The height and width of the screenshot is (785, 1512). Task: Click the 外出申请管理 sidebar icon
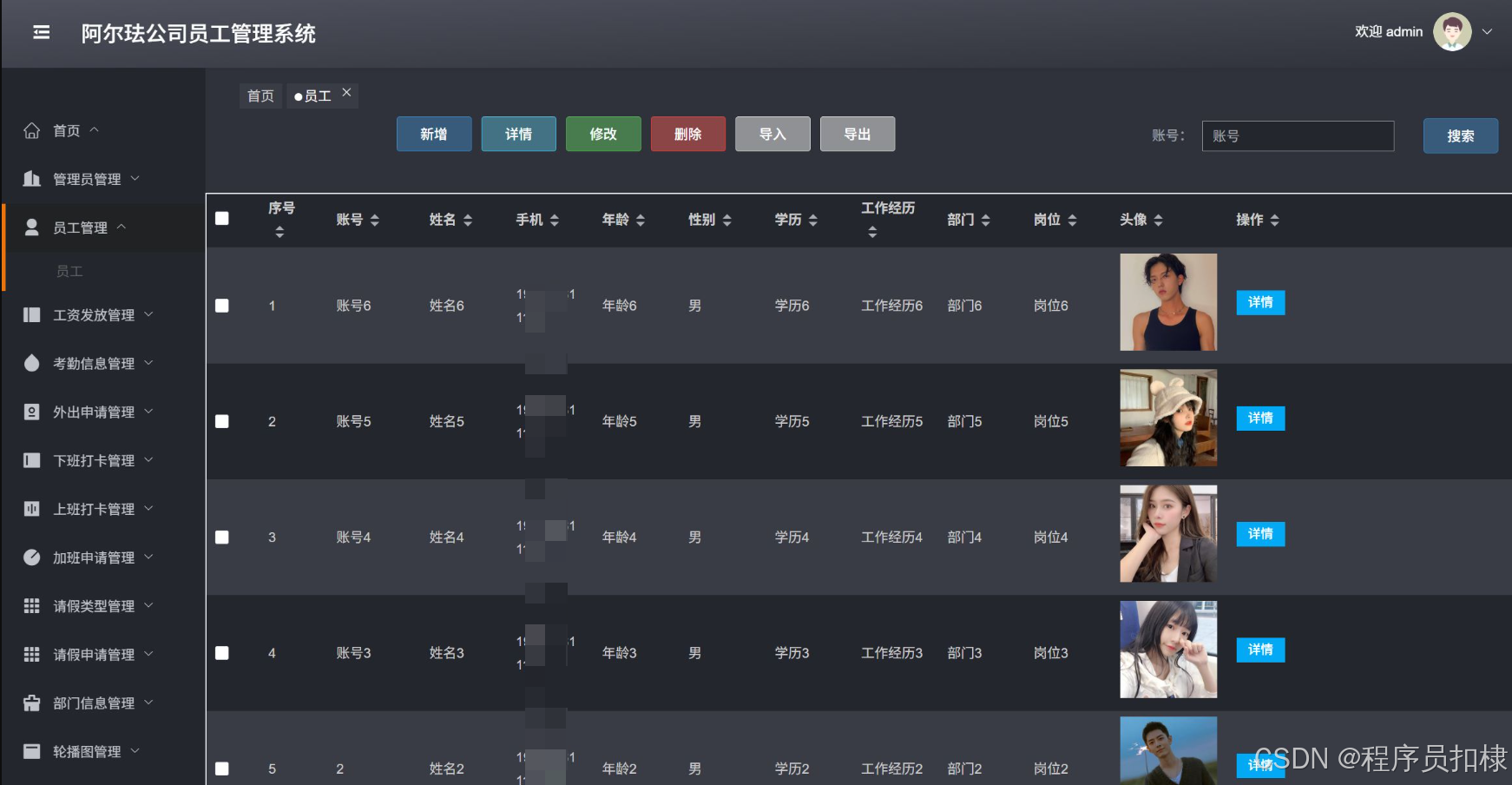point(32,412)
